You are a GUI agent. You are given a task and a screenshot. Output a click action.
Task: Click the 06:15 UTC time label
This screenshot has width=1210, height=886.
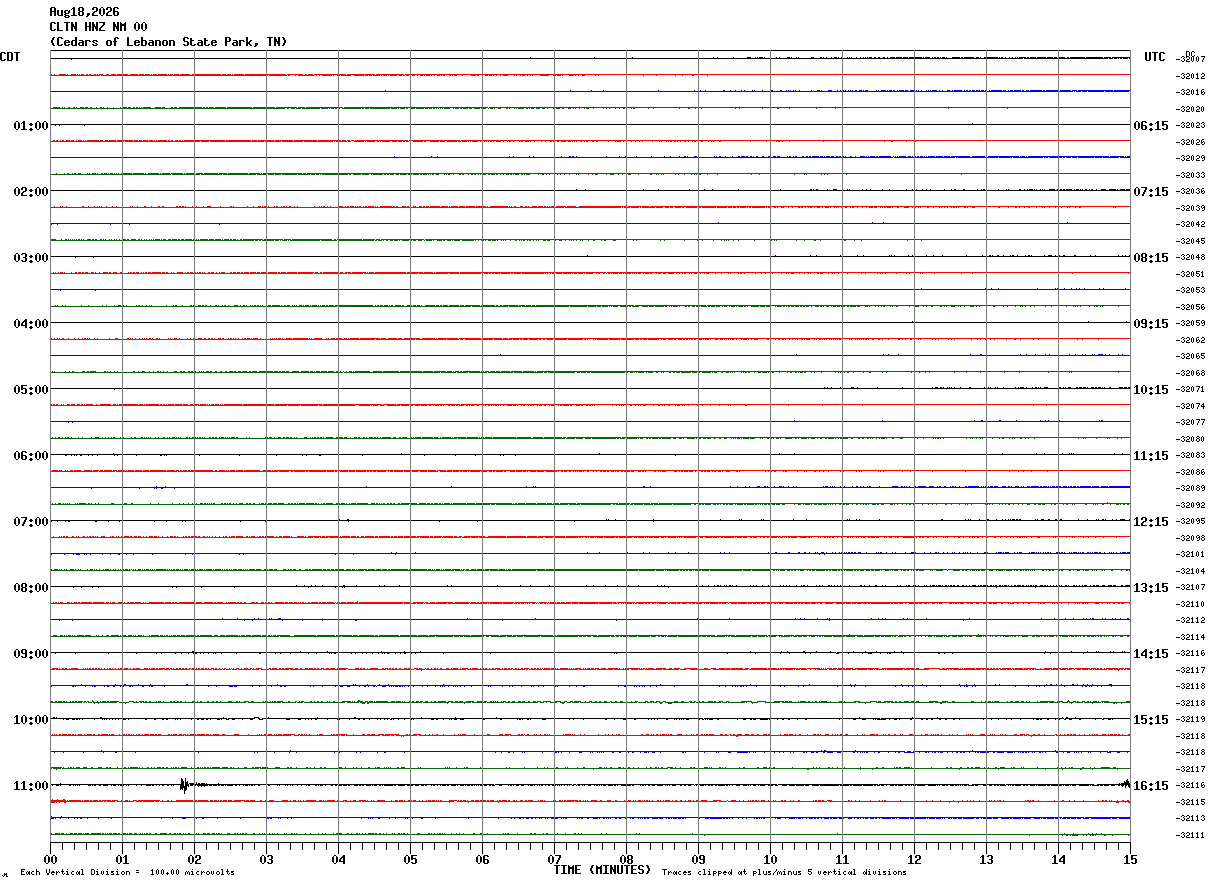point(1150,126)
